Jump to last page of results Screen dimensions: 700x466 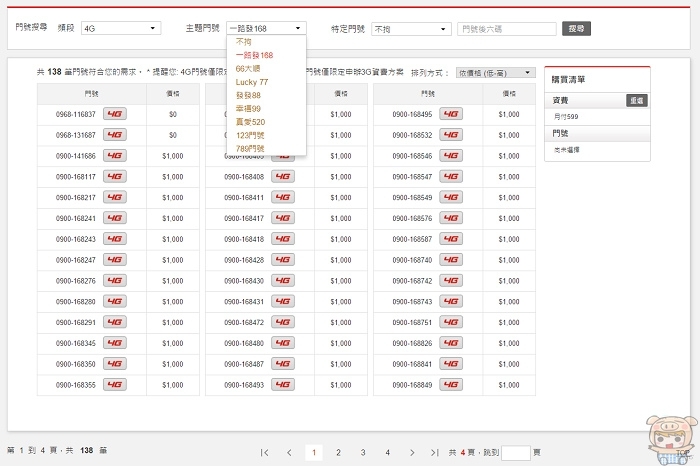435,453
